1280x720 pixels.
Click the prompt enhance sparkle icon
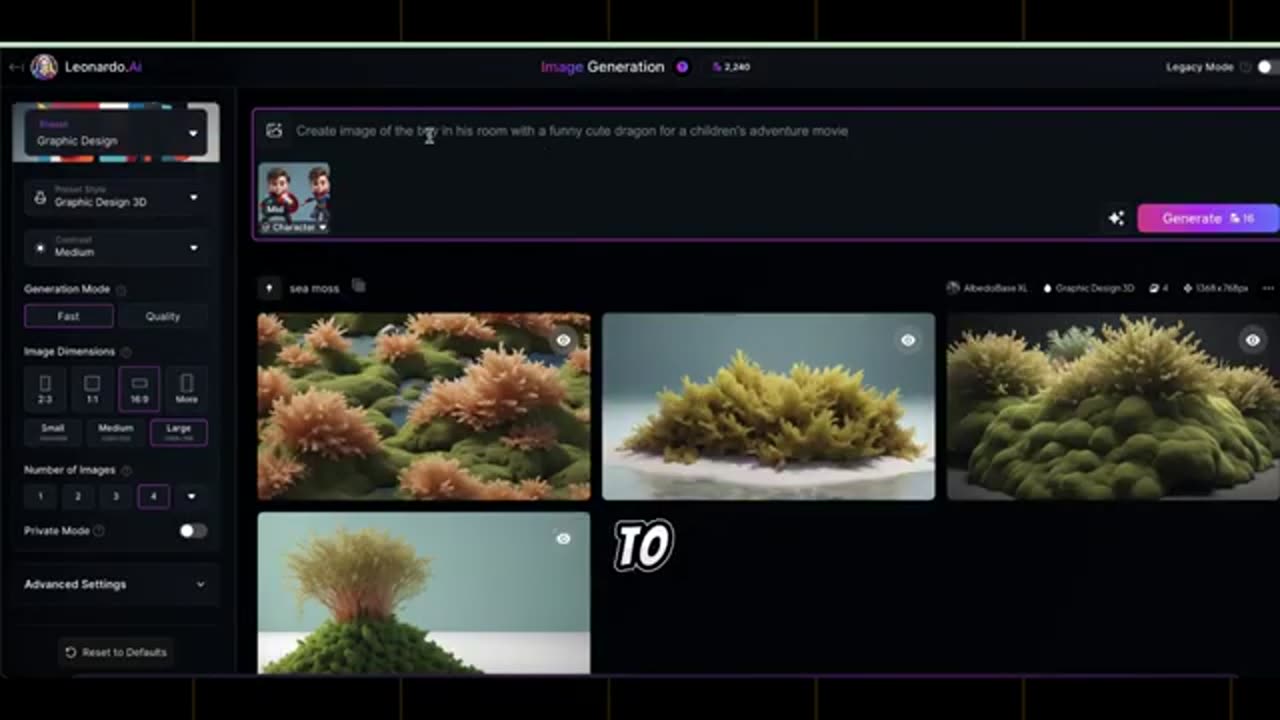click(x=1116, y=218)
